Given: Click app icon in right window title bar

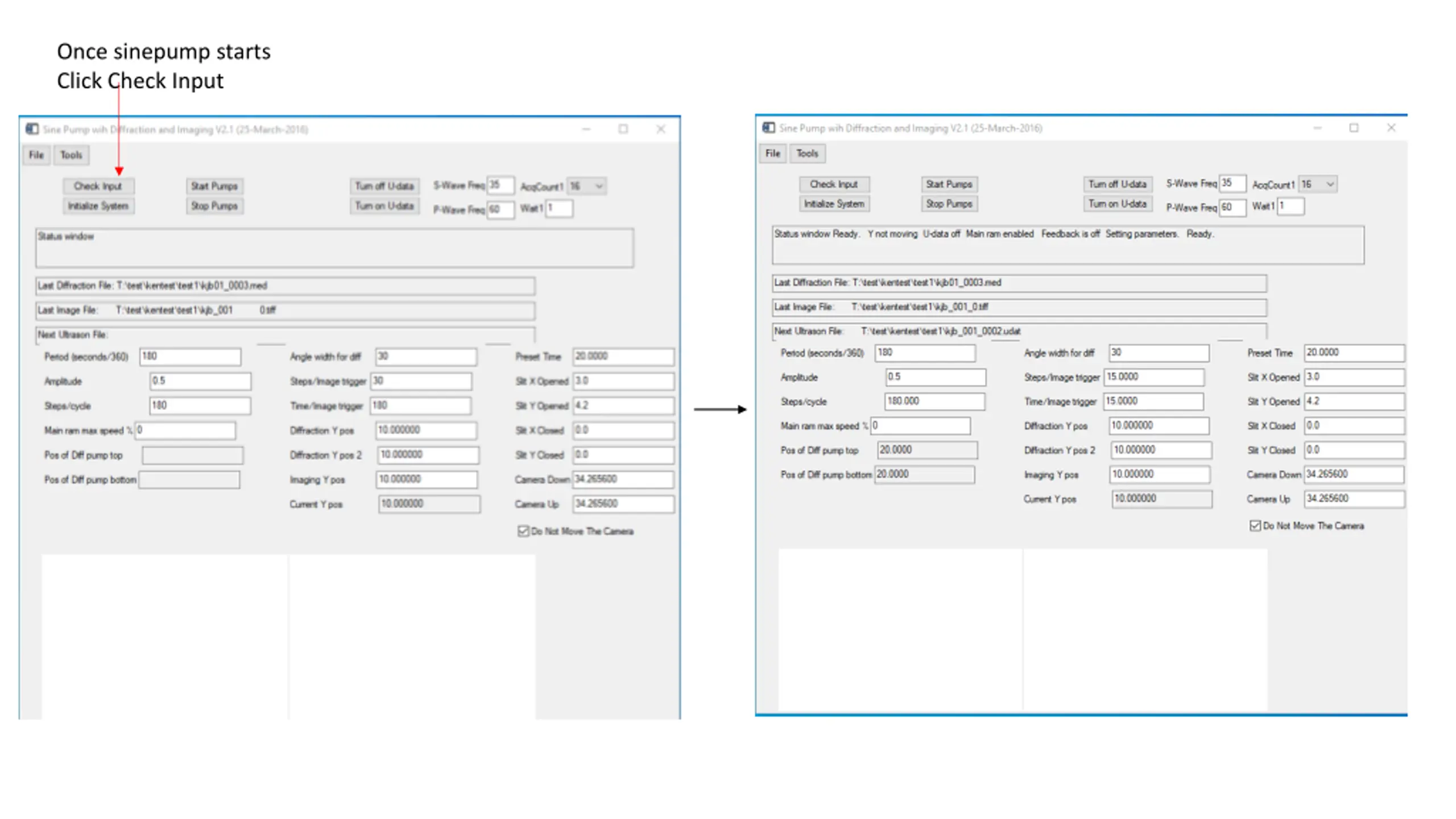Looking at the screenshot, I should point(769,128).
